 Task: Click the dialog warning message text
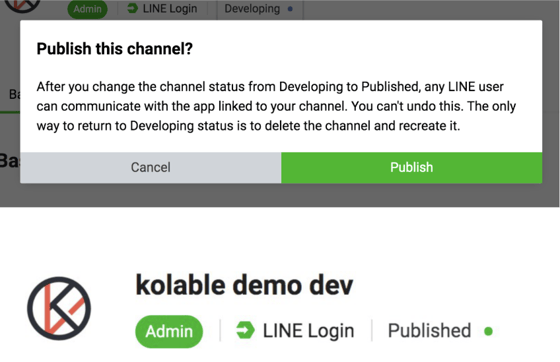click(276, 106)
